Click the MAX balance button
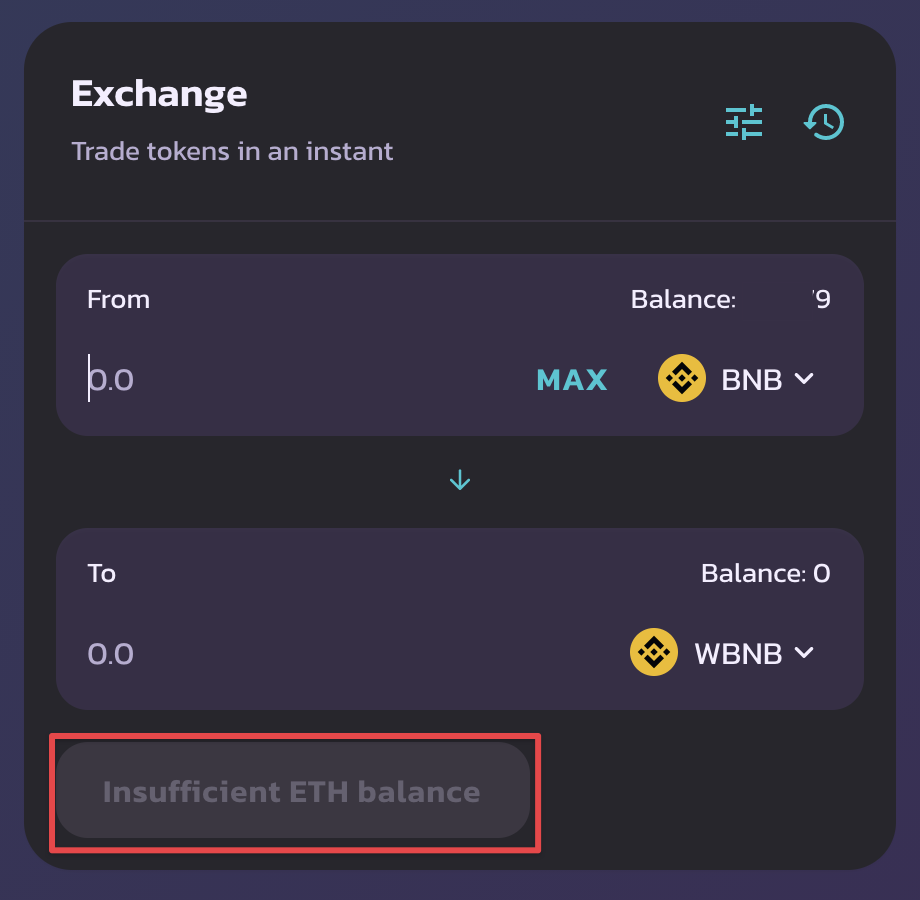The image size is (920, 900). [571, 379]
